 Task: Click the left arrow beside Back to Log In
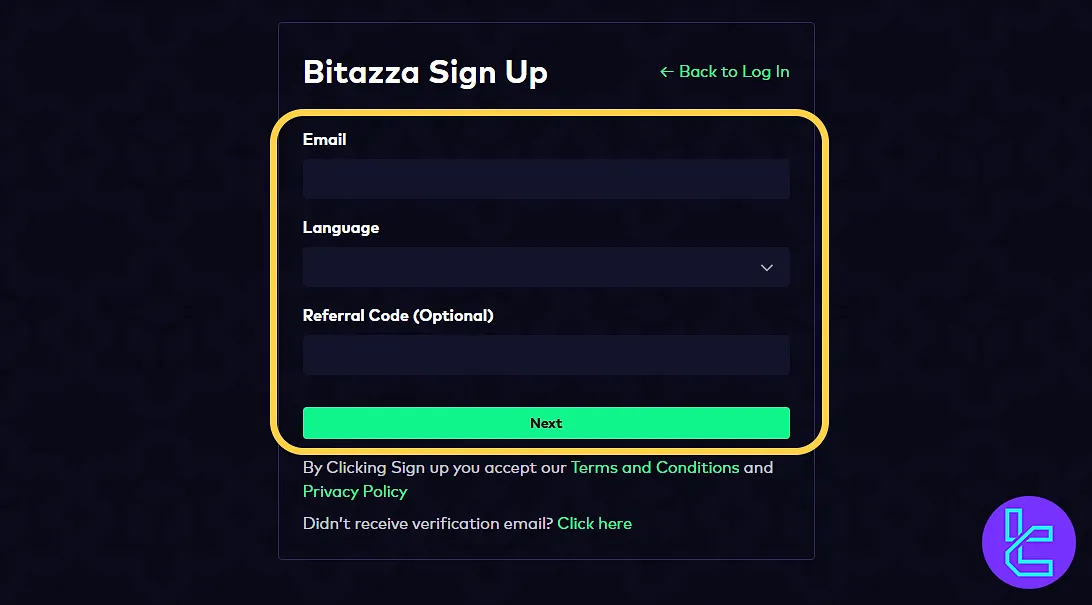point(667,72)
